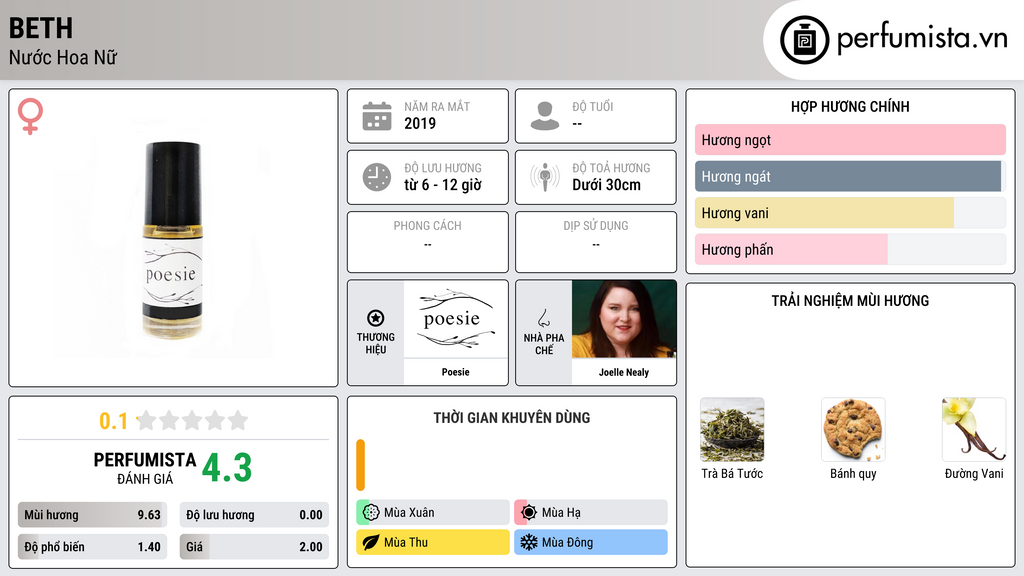
Task: Click the từ 6 - 12 giờ value
Action: click(443, 185)
